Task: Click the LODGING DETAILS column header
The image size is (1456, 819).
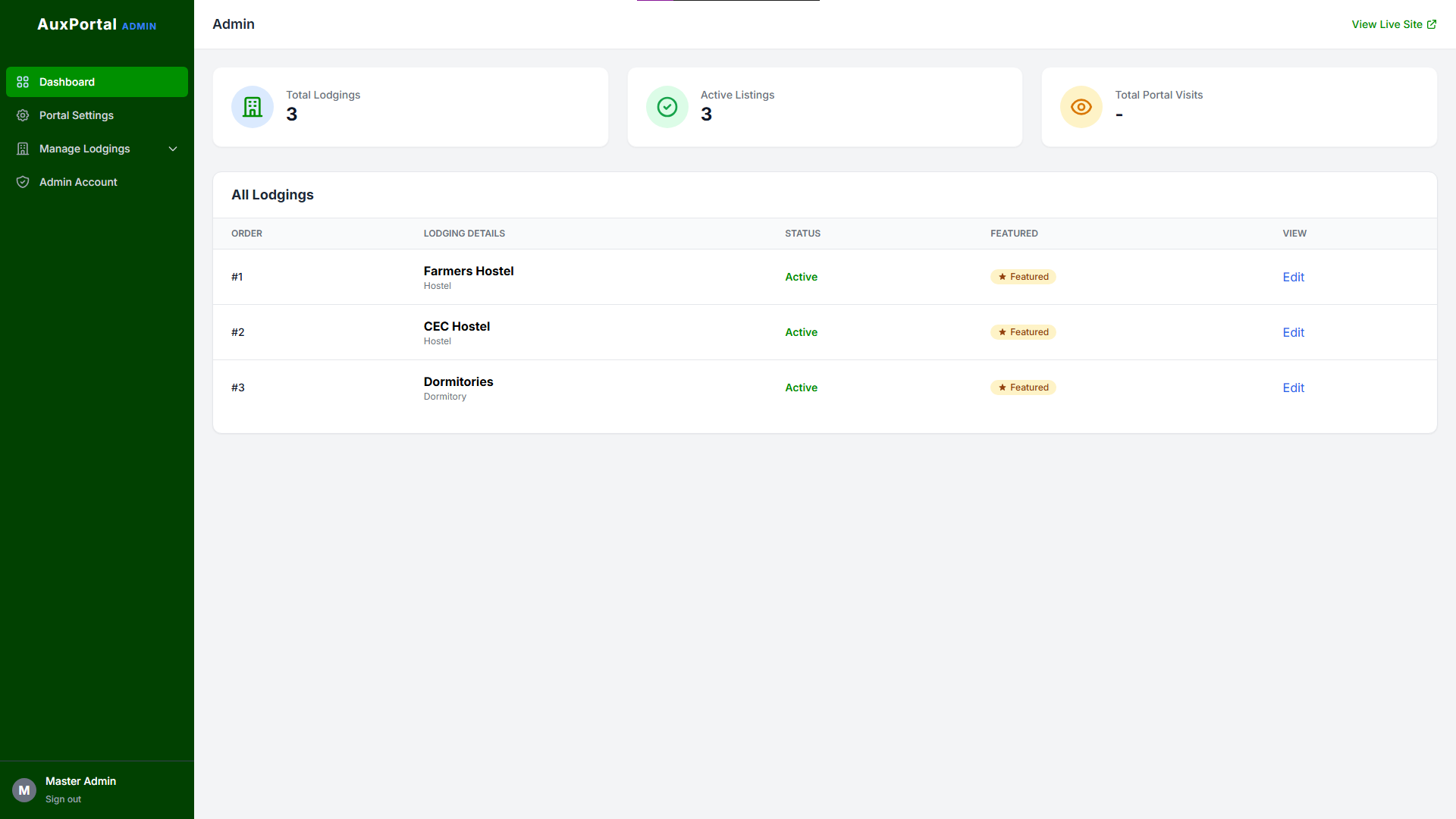Action: 464,234
